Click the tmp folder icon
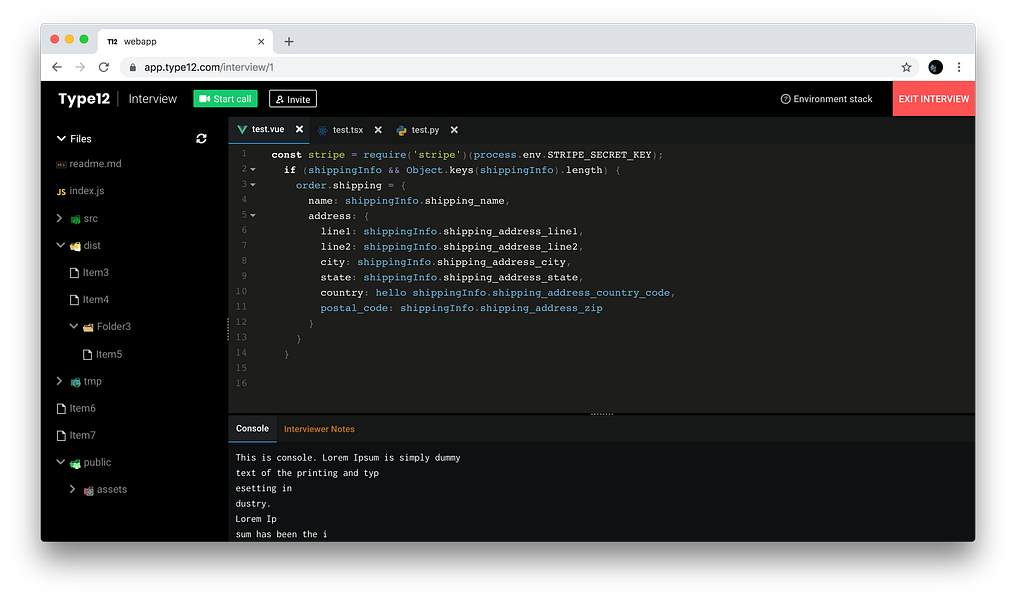 pyautogui.click(x=76, y=382)
